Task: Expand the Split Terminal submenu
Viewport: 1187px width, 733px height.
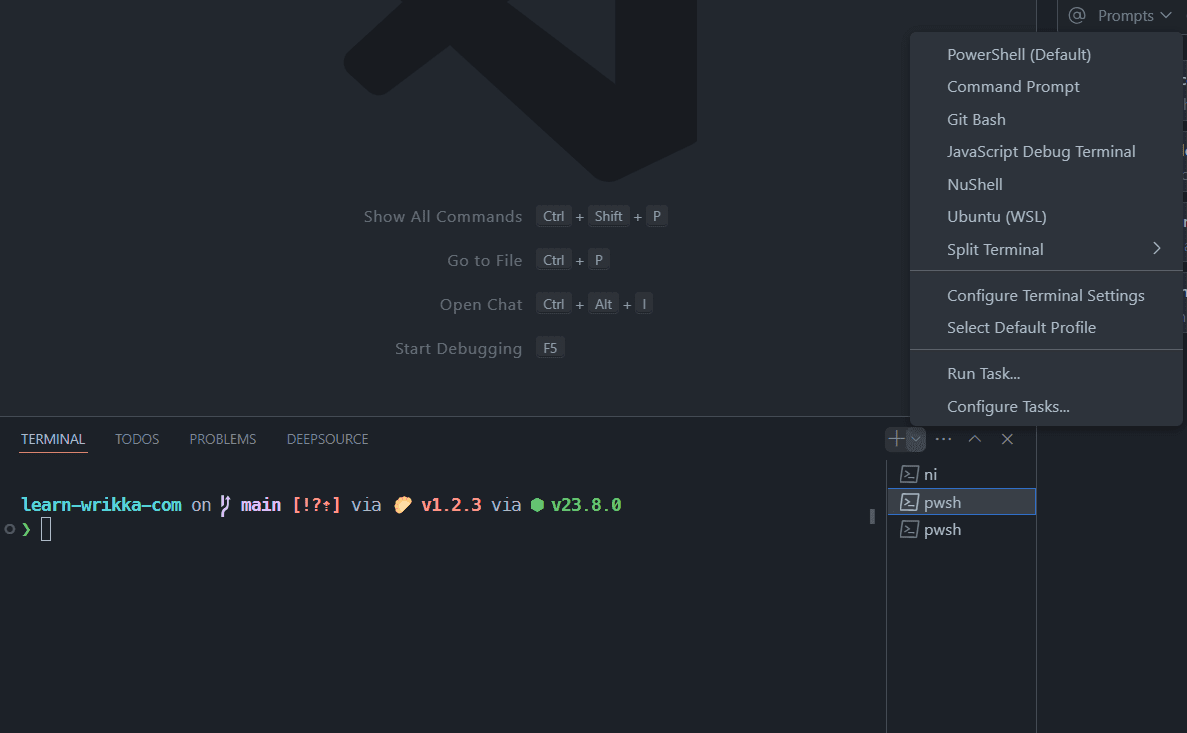Action: click(1046, 249)
